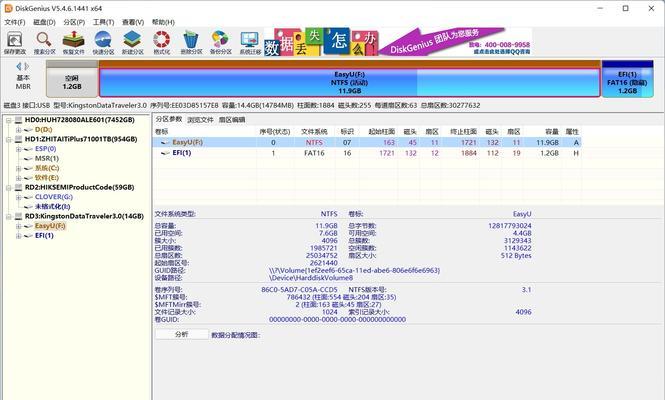Click partition icon beside EasyU(F:) in table
Screen dimensions: 665x400
165,143
